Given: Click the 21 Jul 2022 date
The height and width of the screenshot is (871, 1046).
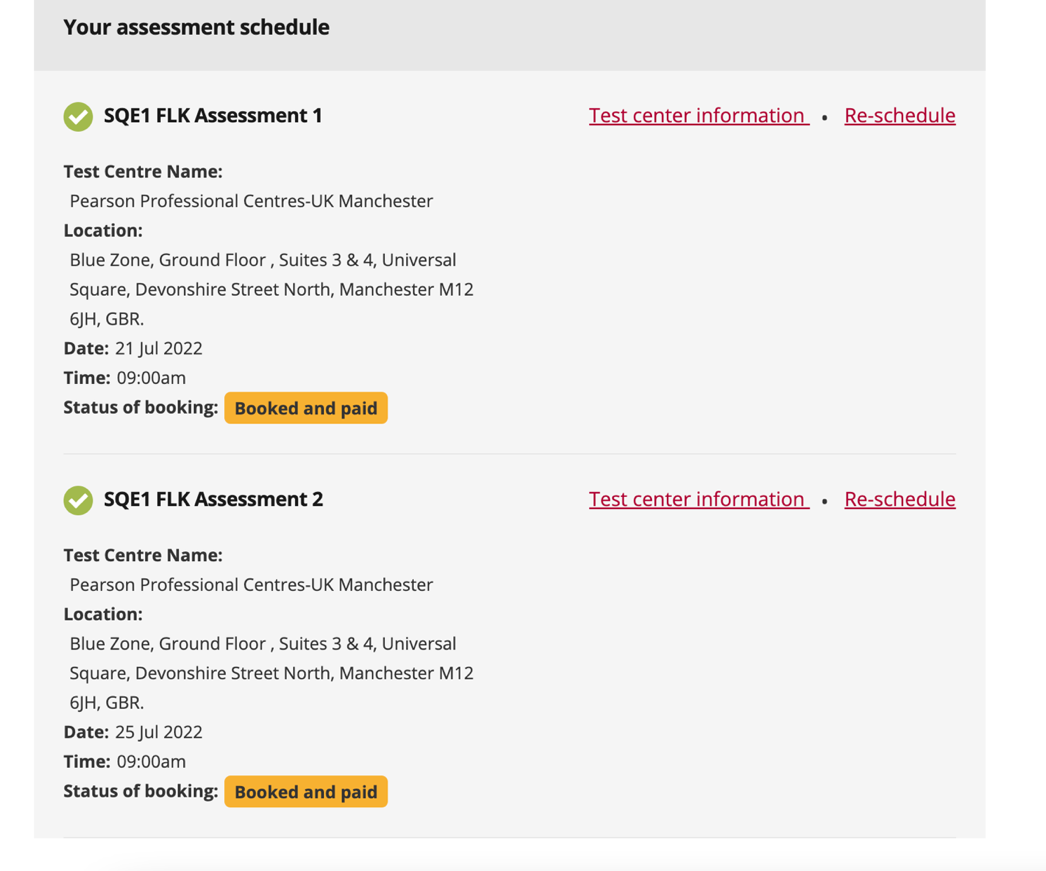Looking at the screenshot, I should tap(159, 349).
